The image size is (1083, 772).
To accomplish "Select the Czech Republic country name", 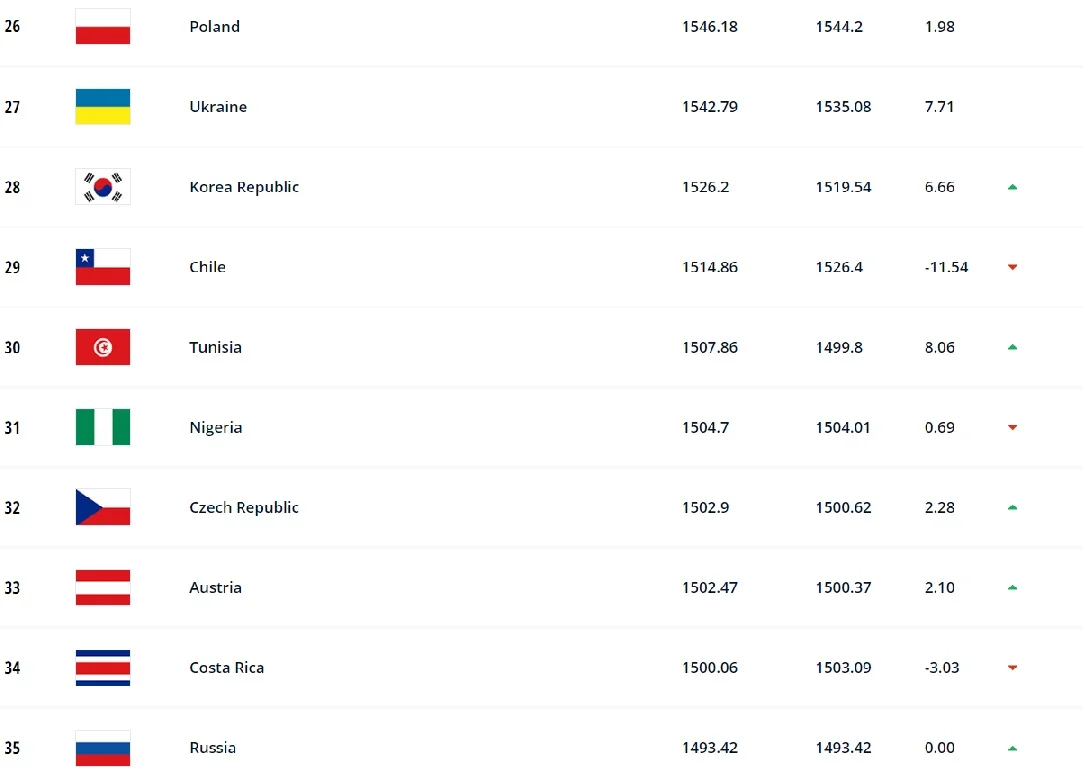I will click(244, 507).
